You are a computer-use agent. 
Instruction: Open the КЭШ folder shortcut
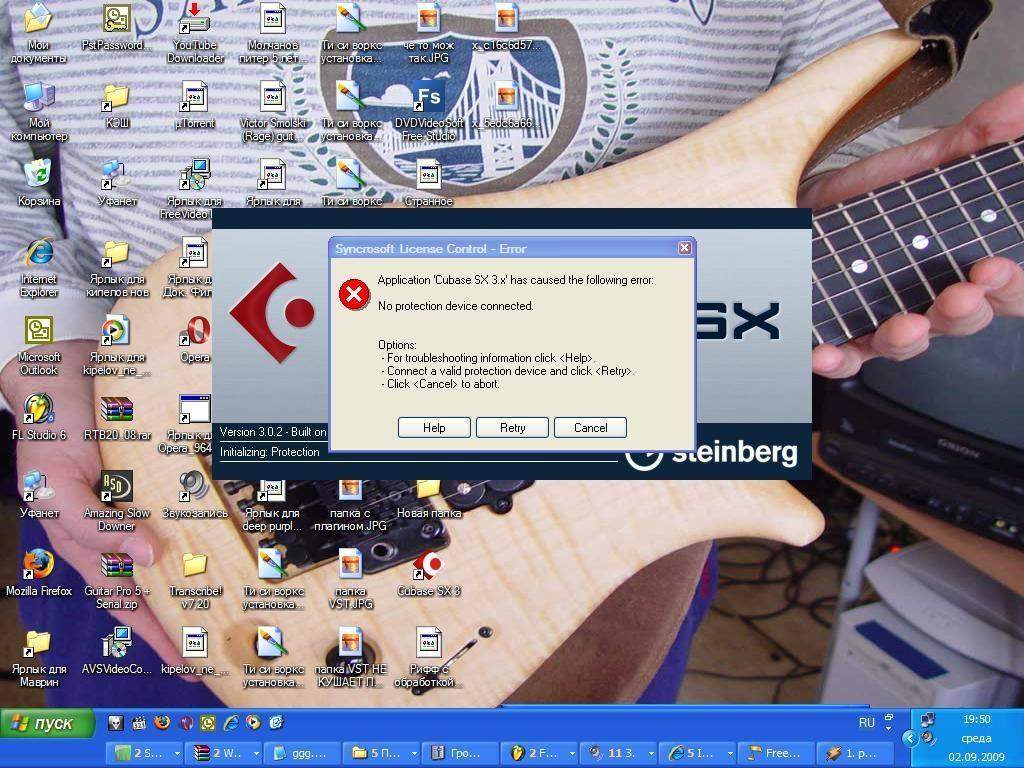116,106
